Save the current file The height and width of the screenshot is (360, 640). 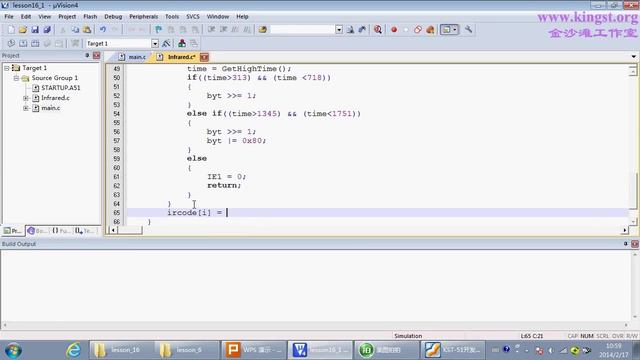point(35,30)
